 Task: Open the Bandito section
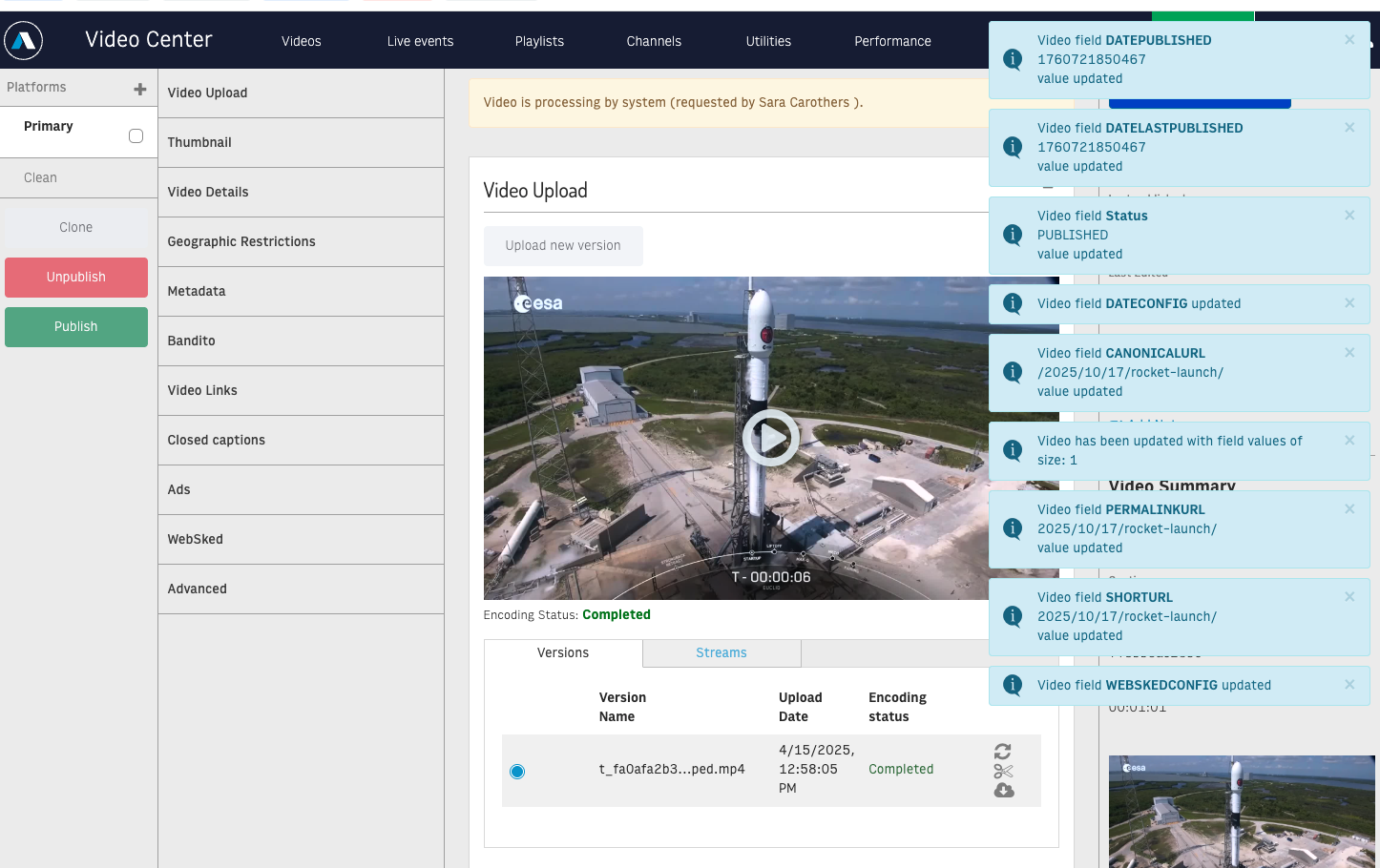point(301,341)
